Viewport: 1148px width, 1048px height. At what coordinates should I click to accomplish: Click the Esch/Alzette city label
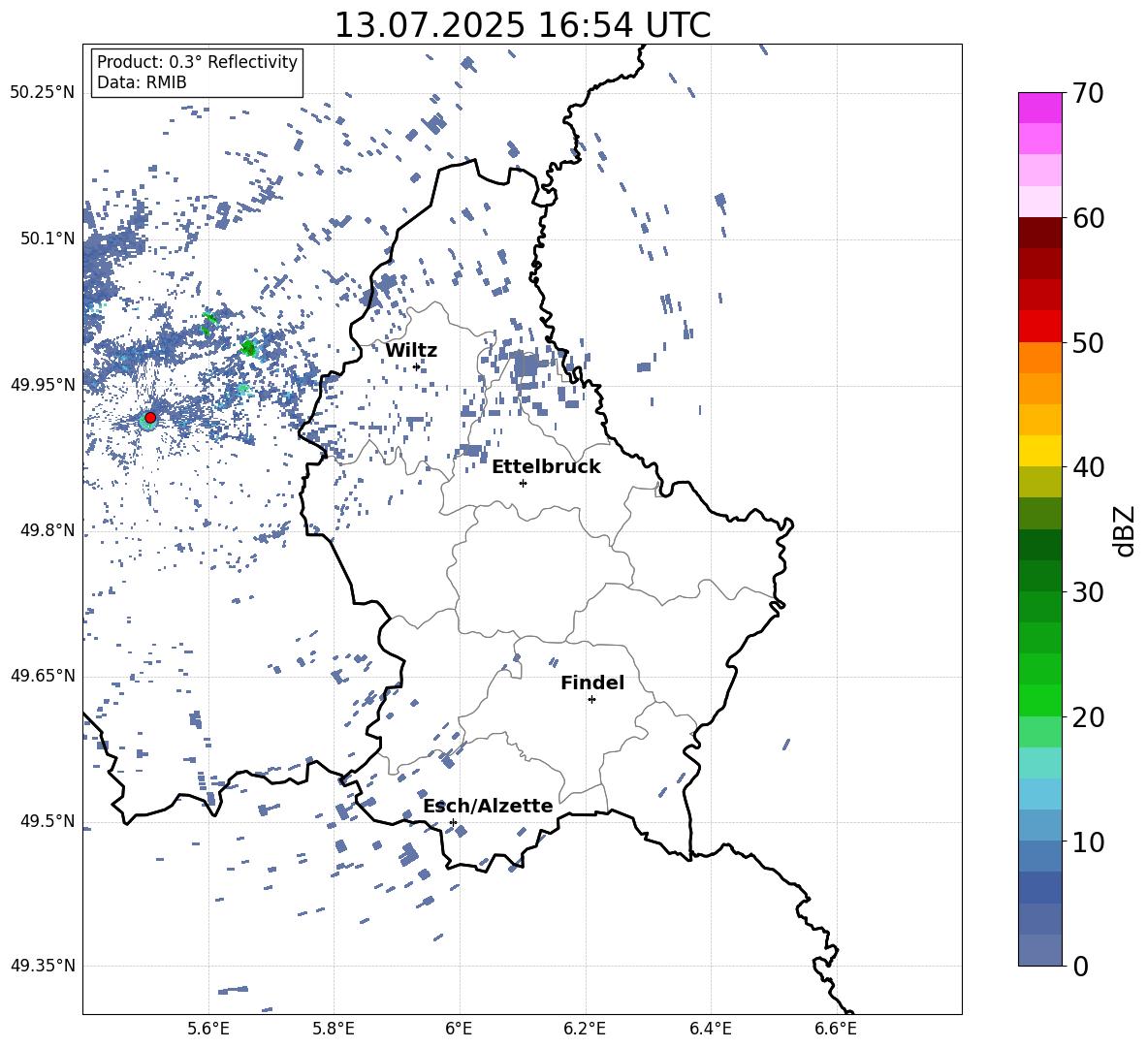489,806
